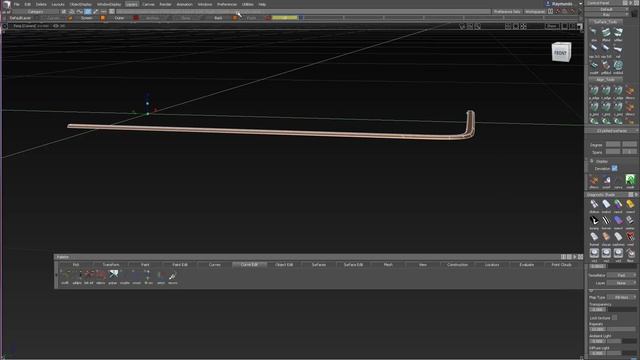Select the first Diagnostic Shade icon

[594, 205]
